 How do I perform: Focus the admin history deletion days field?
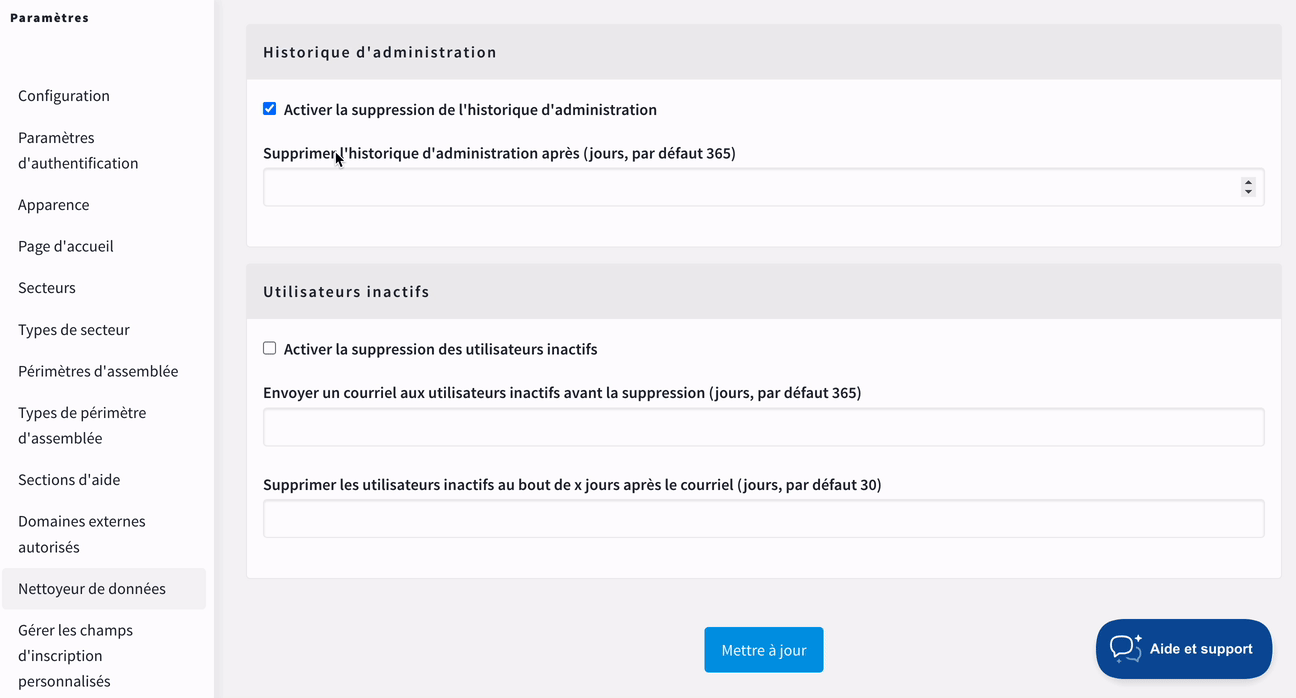[764, 187]
